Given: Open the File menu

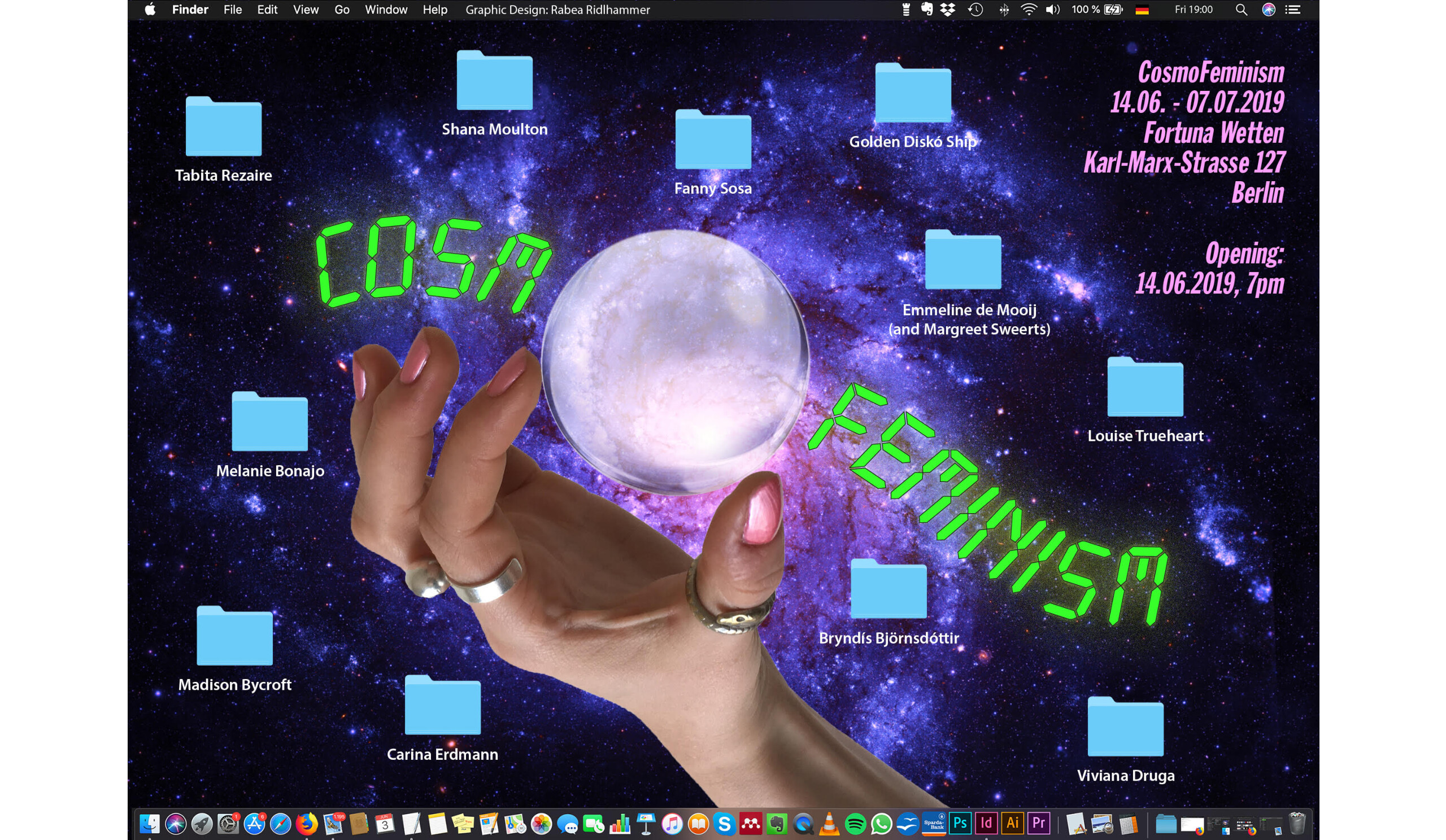Looking at the screenshot, I should [x=232, y=10].
